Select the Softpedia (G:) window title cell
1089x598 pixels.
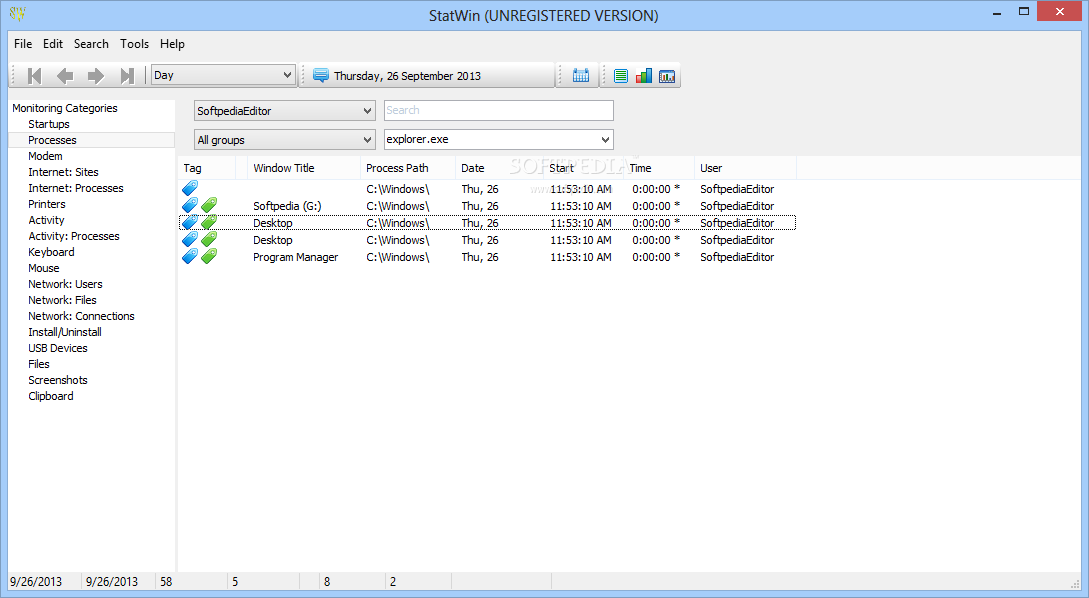pyautogui.click(x=288, y=206)
